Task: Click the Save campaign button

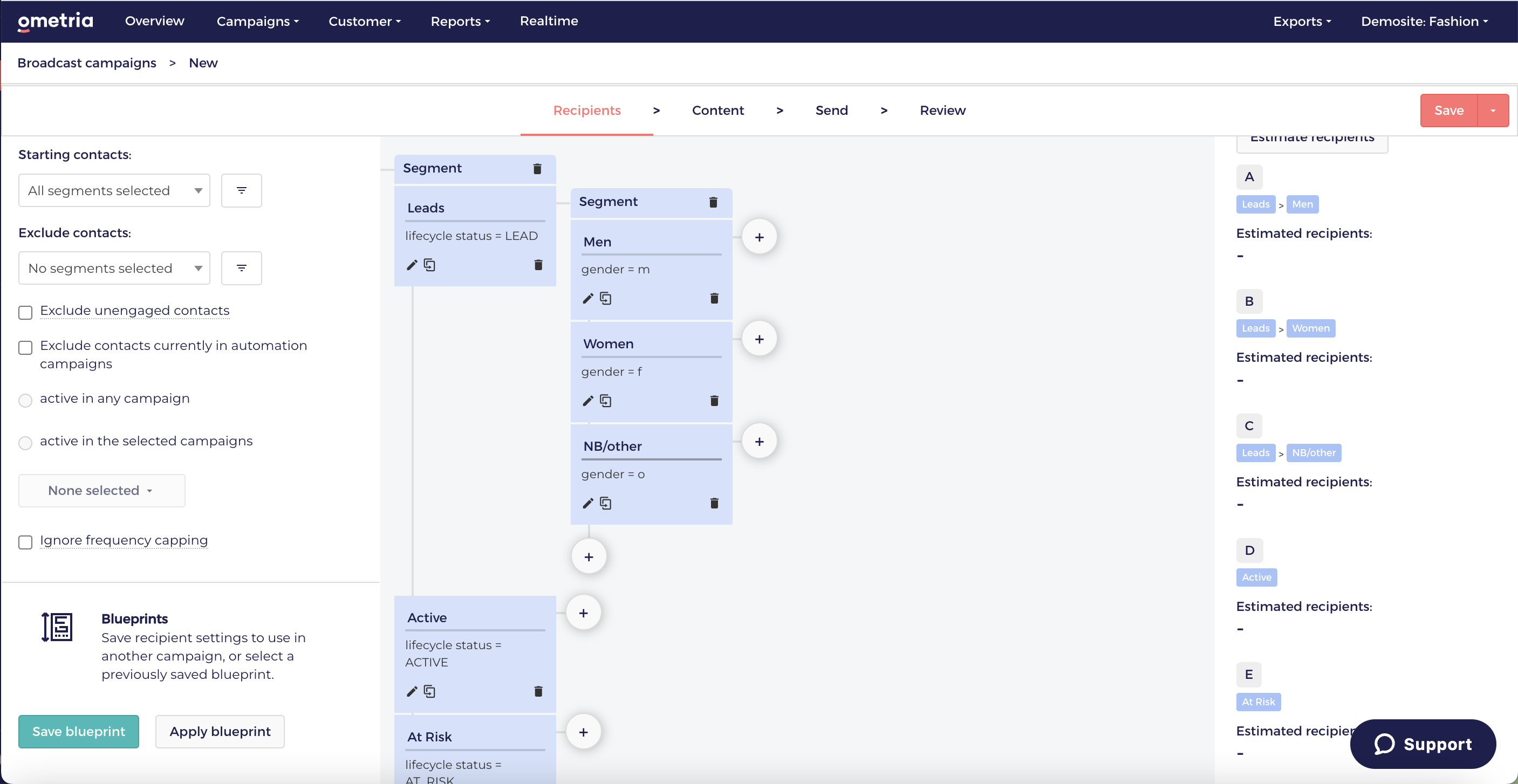Action: tap(1448, 111)
